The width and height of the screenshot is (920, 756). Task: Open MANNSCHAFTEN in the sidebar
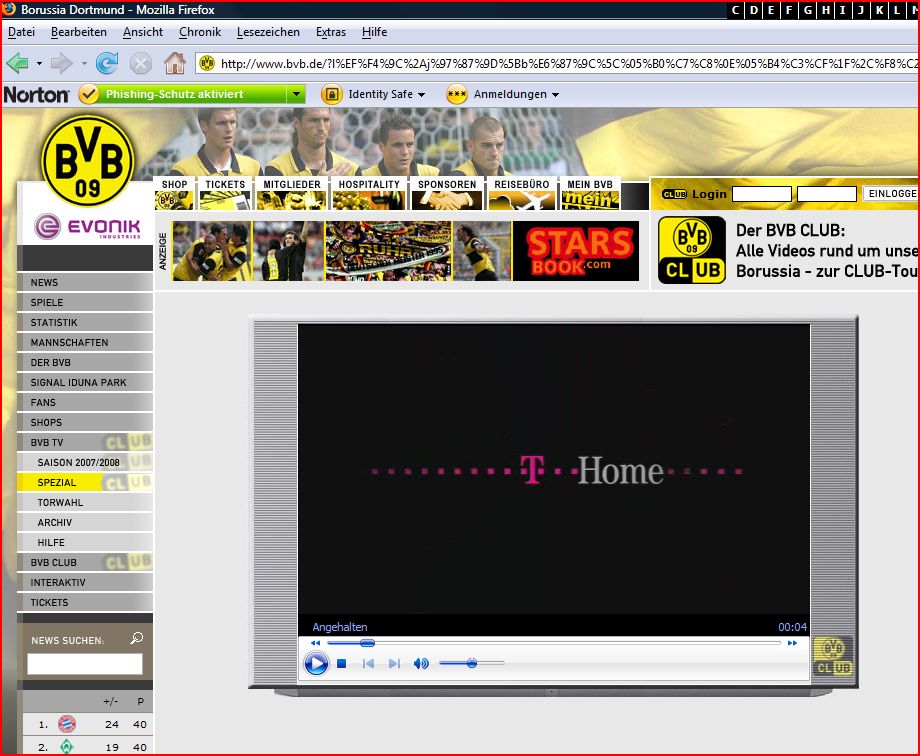coord(85,342)
